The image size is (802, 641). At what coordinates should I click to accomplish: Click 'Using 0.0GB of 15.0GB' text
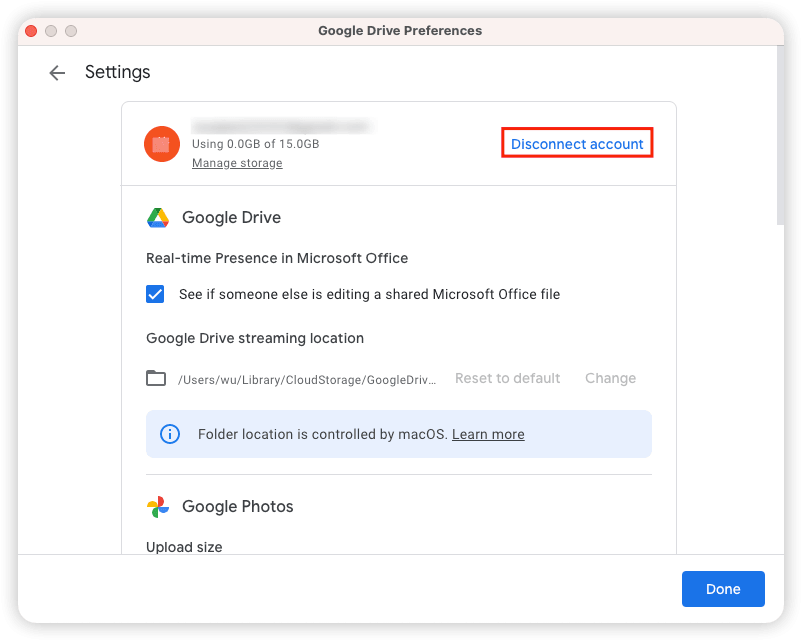click(255, 144)
